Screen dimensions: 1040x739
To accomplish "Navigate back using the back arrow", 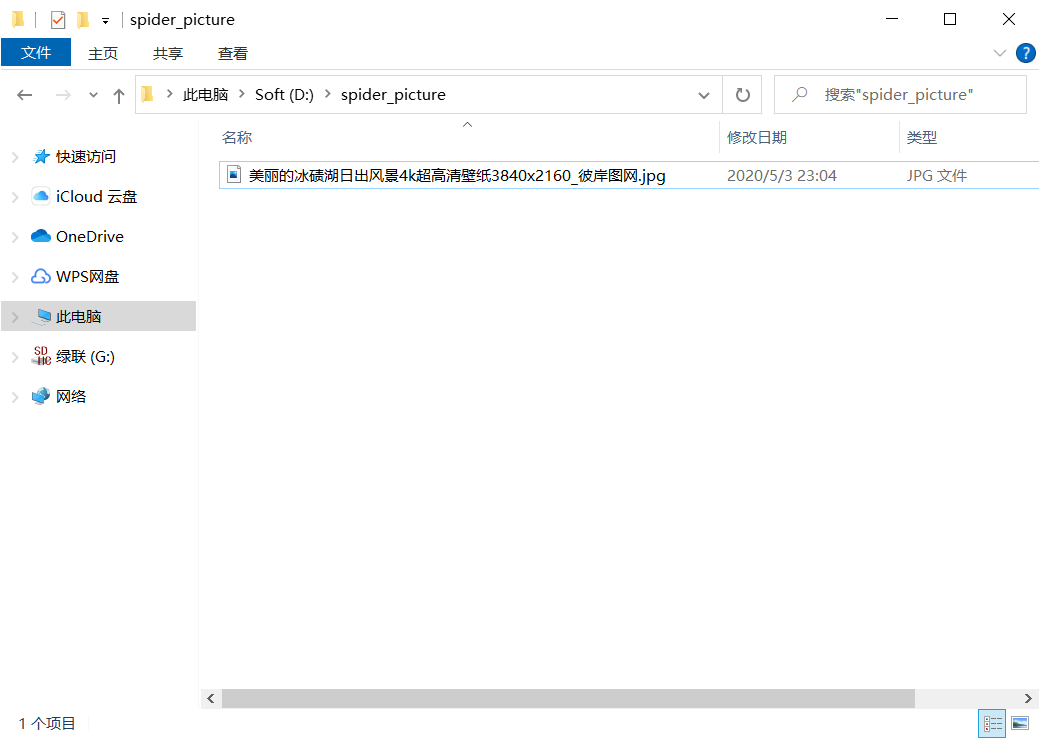I will click(25, 94).
